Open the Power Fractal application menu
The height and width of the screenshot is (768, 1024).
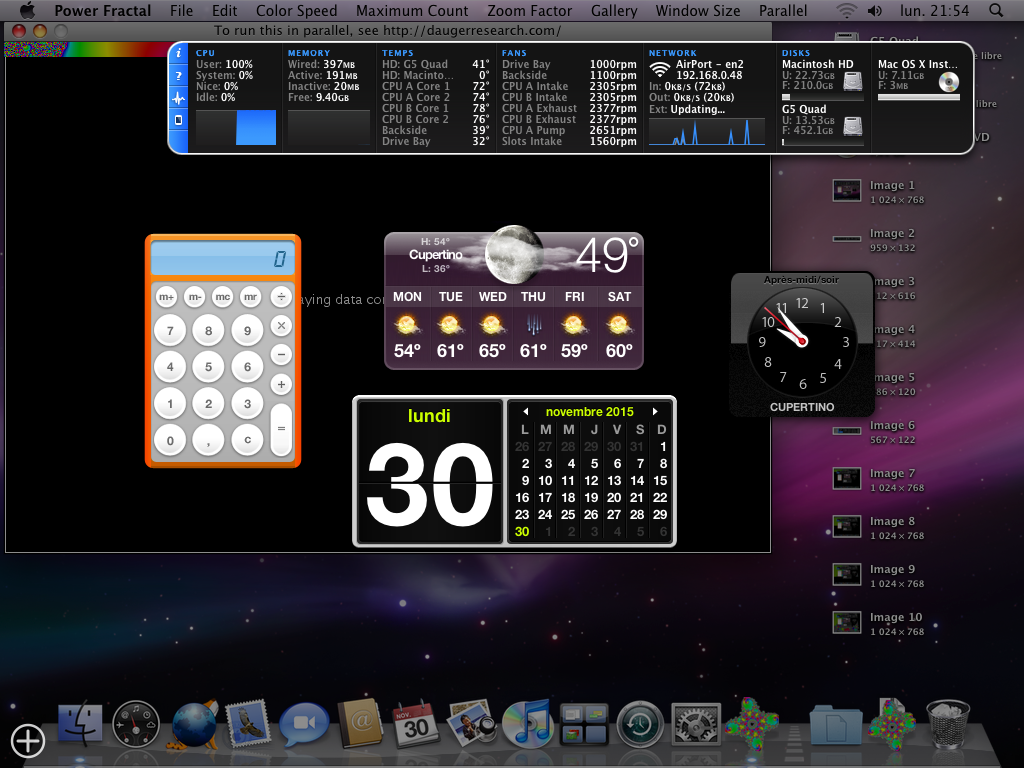tap(103, 10)
